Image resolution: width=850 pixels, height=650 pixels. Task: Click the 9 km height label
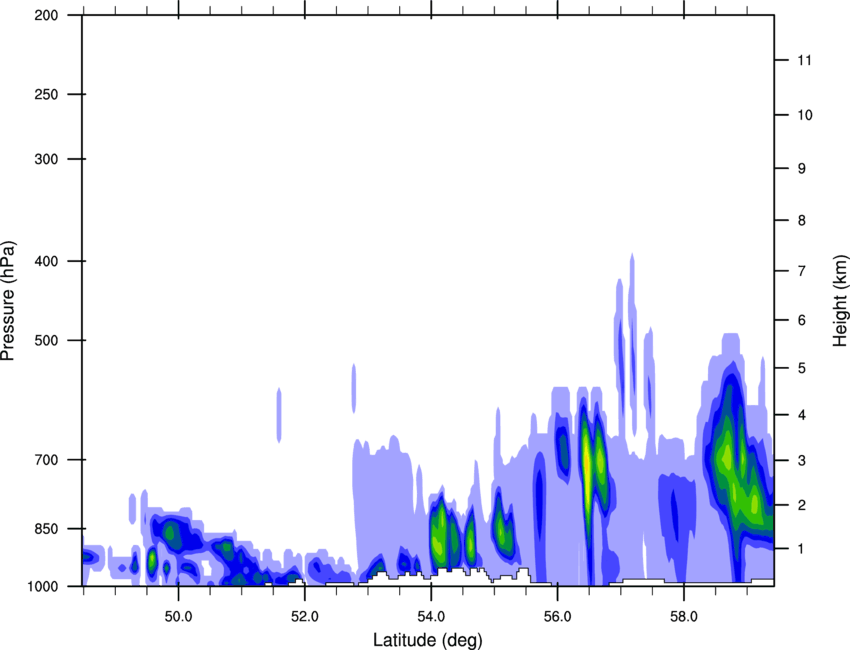(x=802, y=169)
